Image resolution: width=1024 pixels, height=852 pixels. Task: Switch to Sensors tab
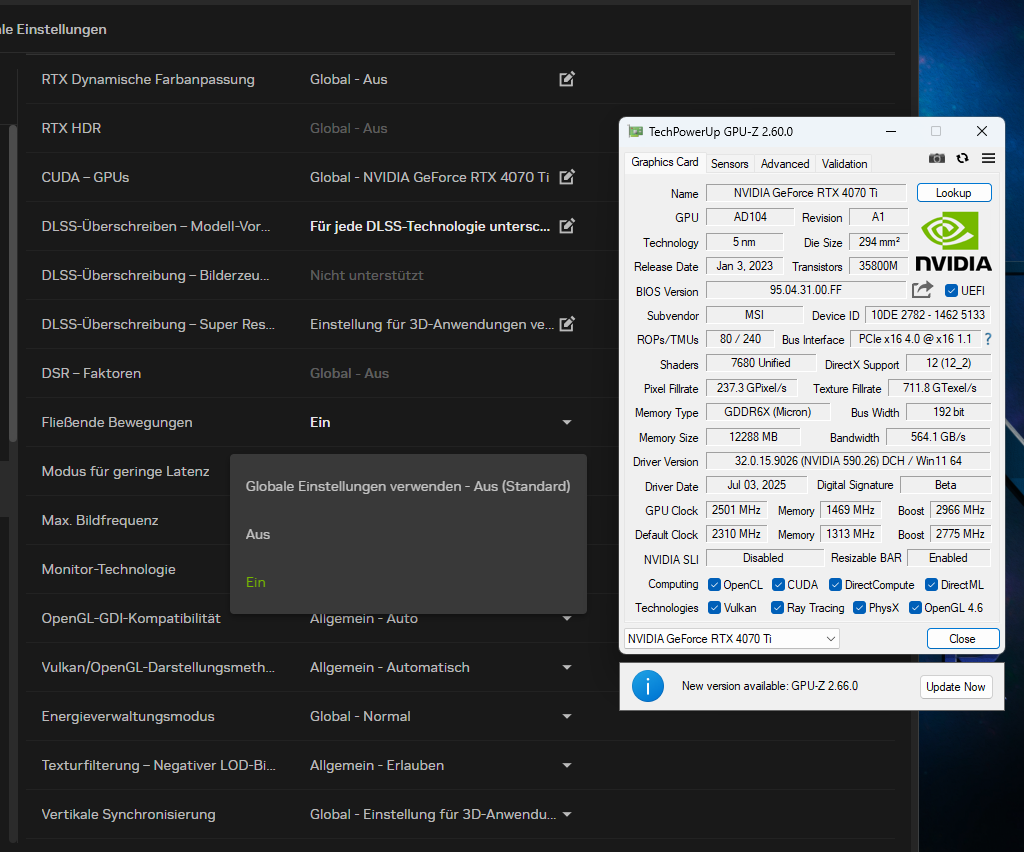coord(729,164)
